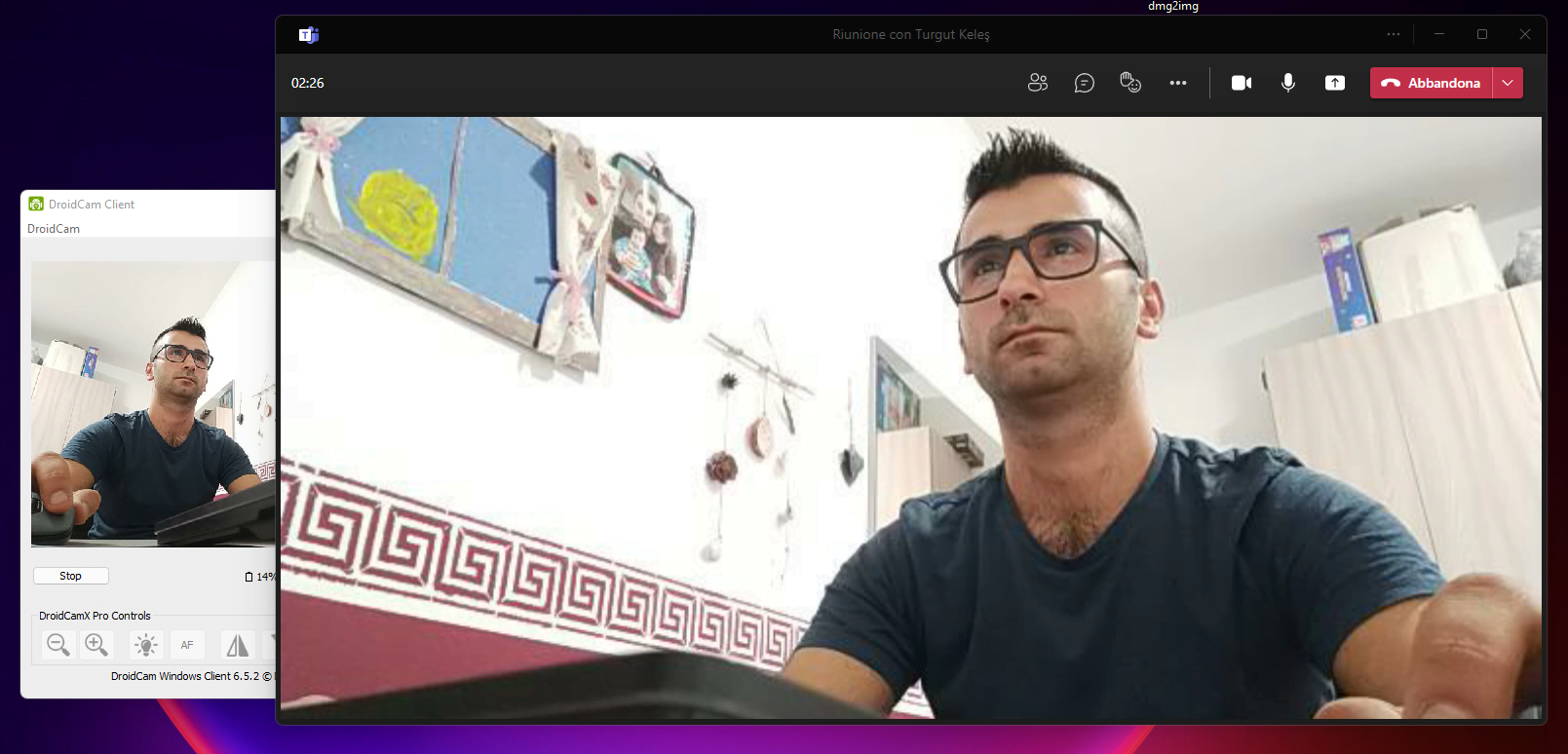Open the meeting chat

click(x=1084, y=83)
